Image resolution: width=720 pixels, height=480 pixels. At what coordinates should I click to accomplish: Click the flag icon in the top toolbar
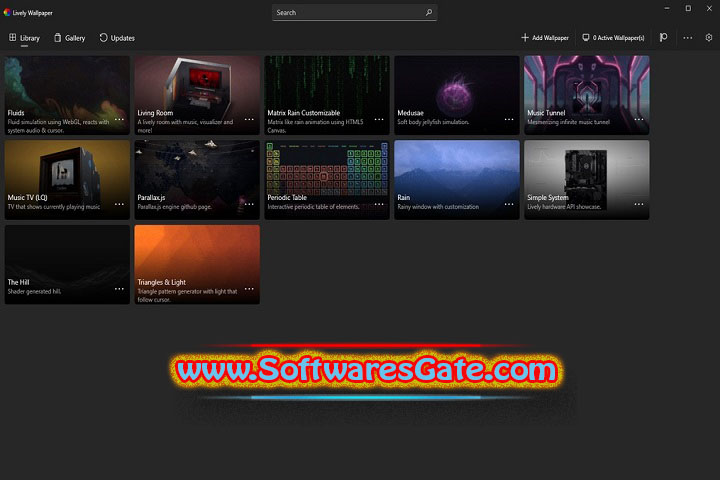pos(663,38)
